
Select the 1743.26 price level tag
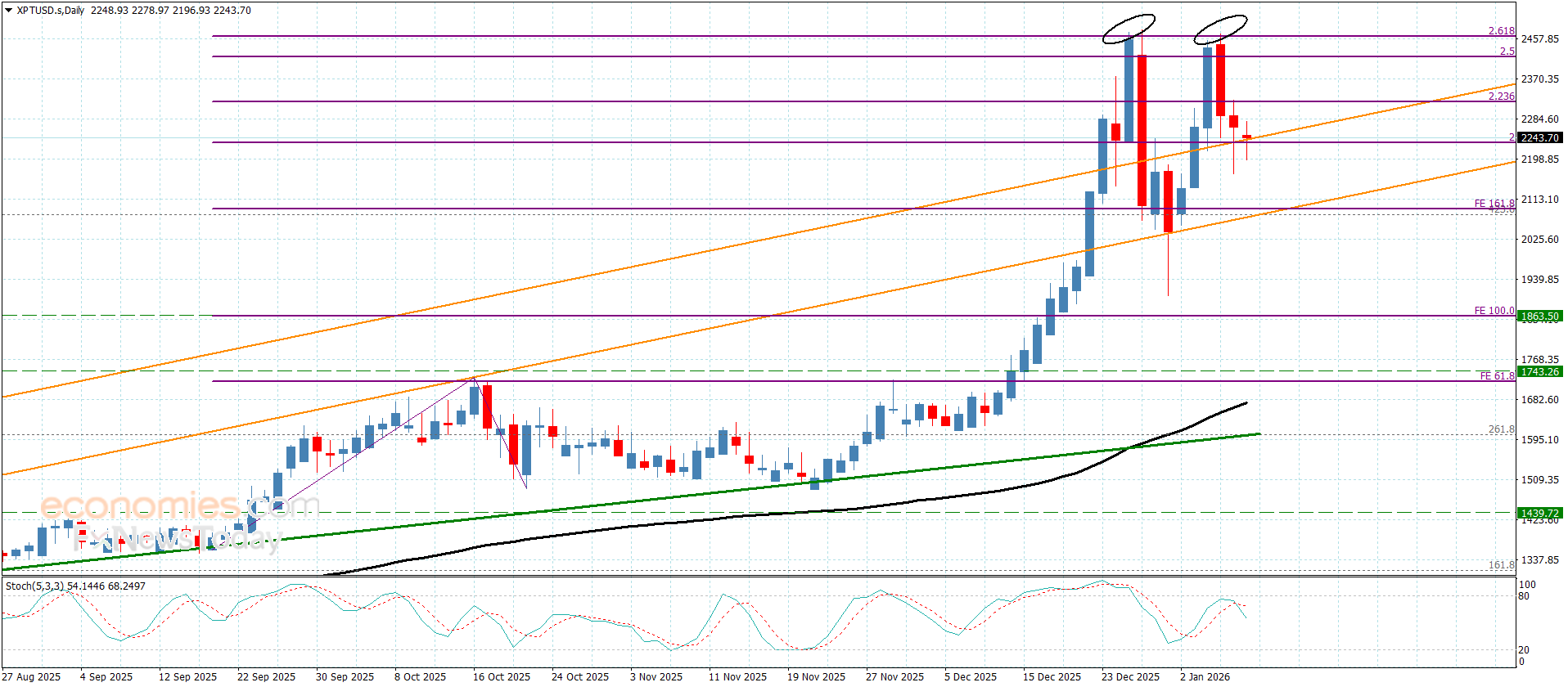pyautogui.click(x=1539, y=372)
